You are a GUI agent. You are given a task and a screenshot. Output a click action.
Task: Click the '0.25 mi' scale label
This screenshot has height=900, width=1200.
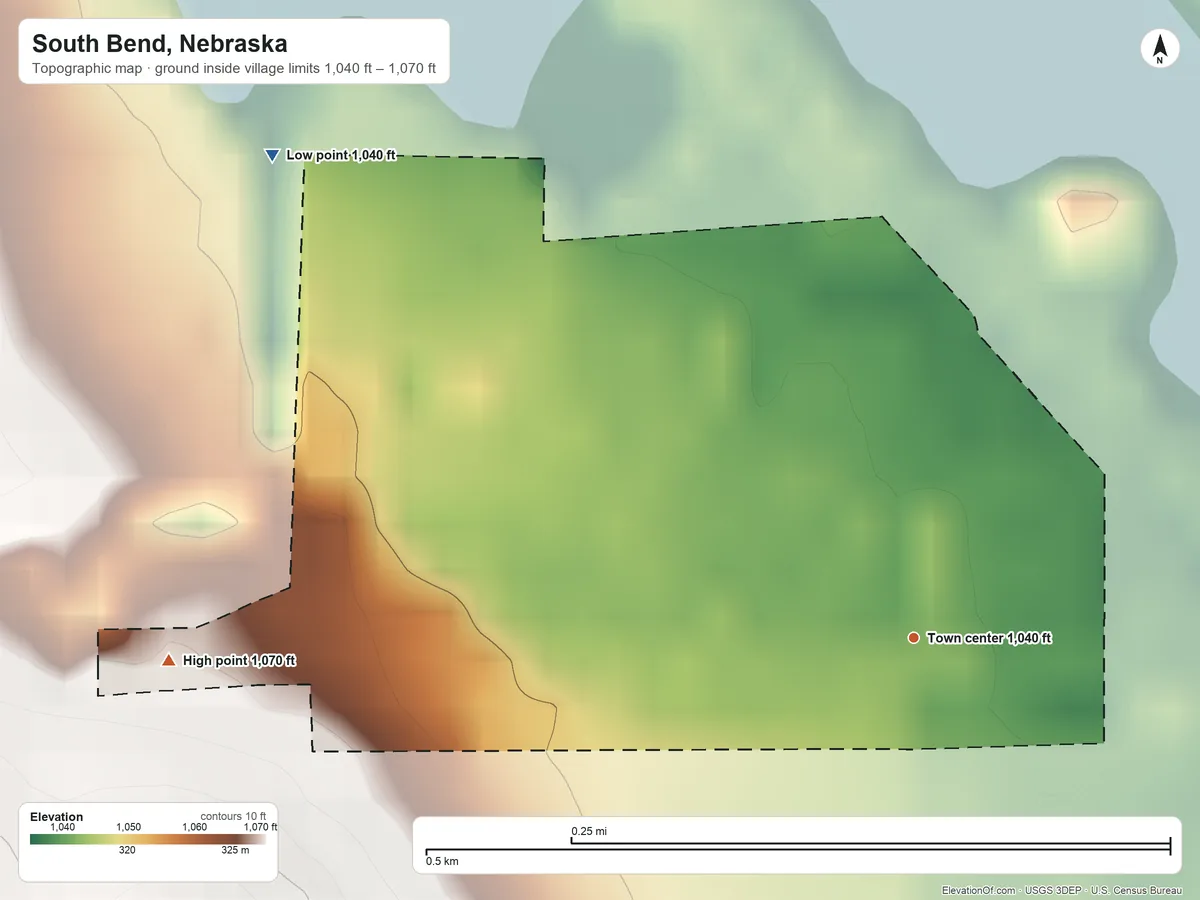click(x=589, y=831)
